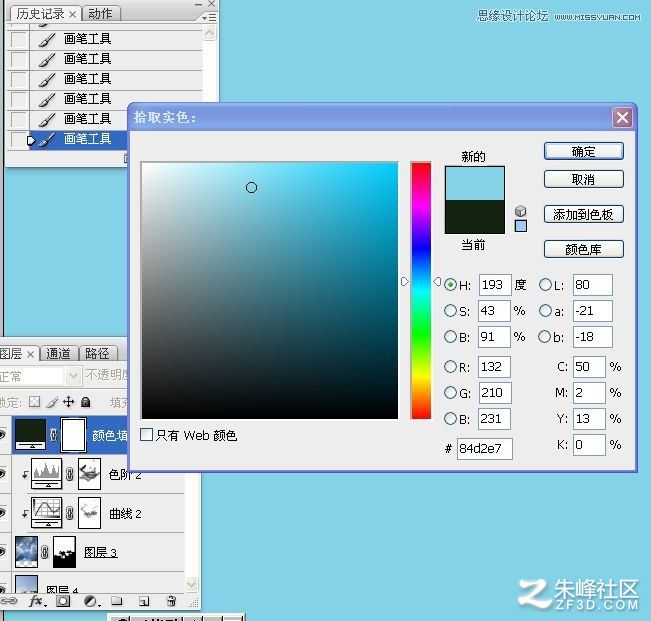Toggle visibility eye of 曲线 2 layer
This screenshot has height=621, width=651.
(x=2, y=512)
